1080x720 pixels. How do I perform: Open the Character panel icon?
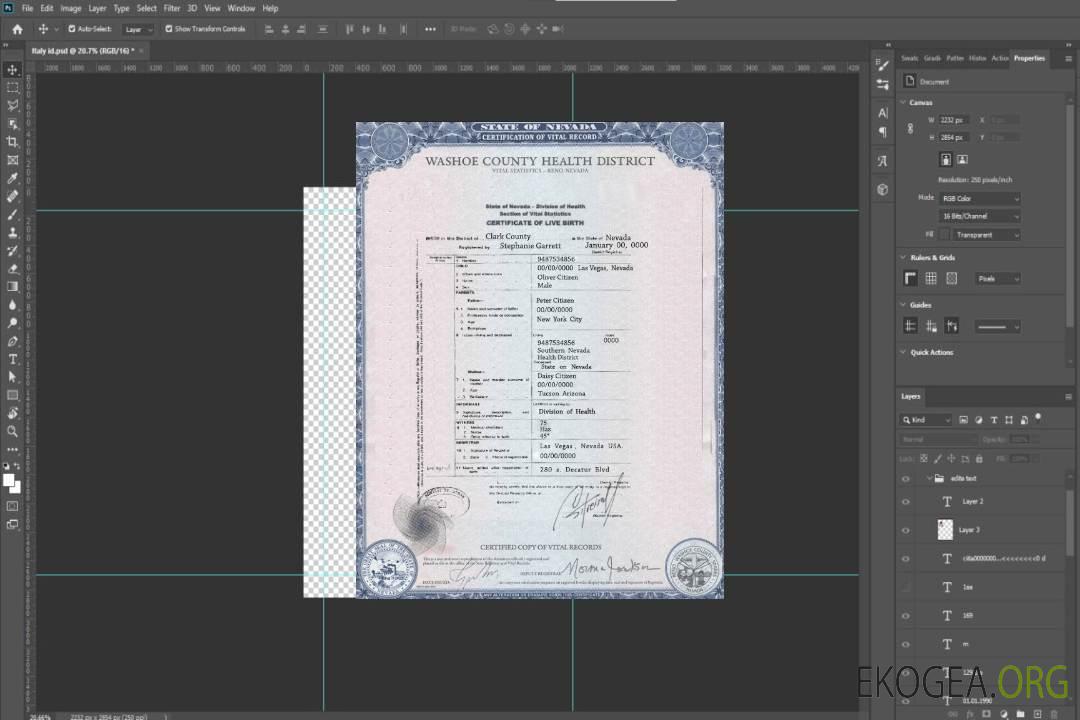[883, 113]
